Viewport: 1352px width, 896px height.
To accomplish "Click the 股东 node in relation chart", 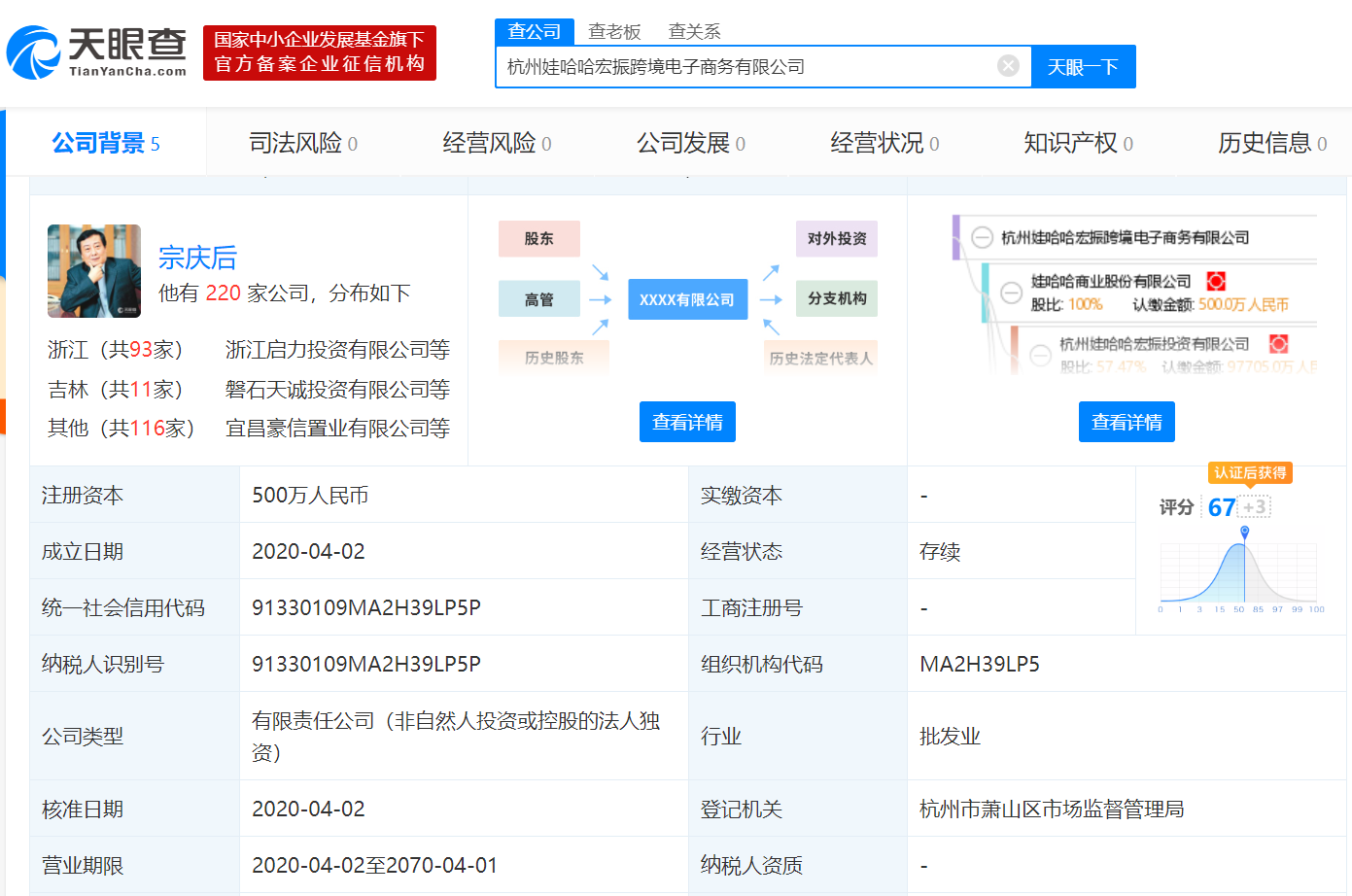I will (539, 239).
